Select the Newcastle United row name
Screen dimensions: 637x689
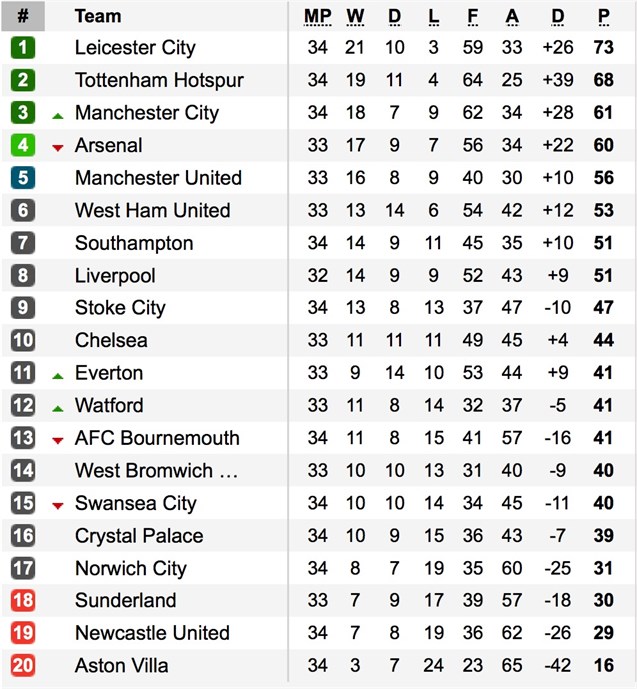pos(152,633)
